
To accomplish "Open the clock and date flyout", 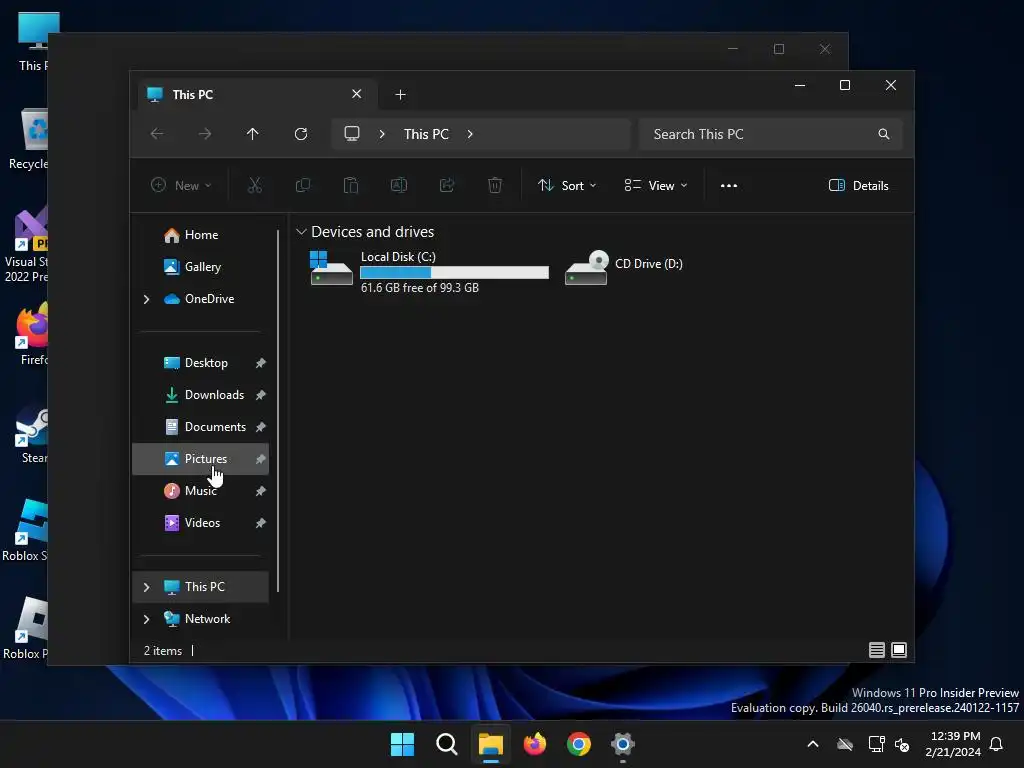I will (953, 744).
